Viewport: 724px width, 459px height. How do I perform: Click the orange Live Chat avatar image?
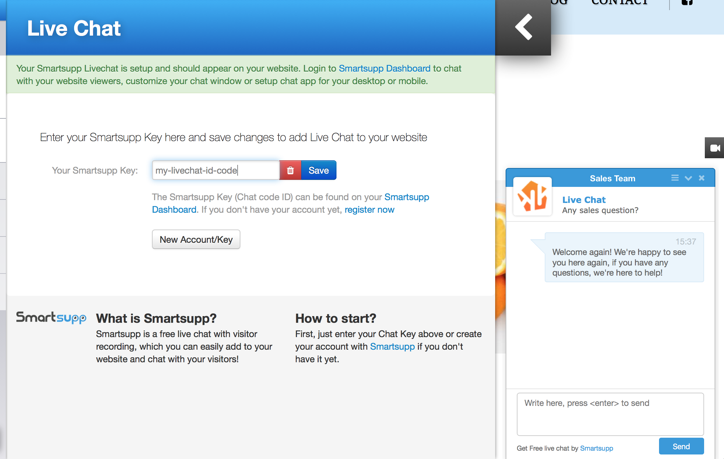point(532,198)
